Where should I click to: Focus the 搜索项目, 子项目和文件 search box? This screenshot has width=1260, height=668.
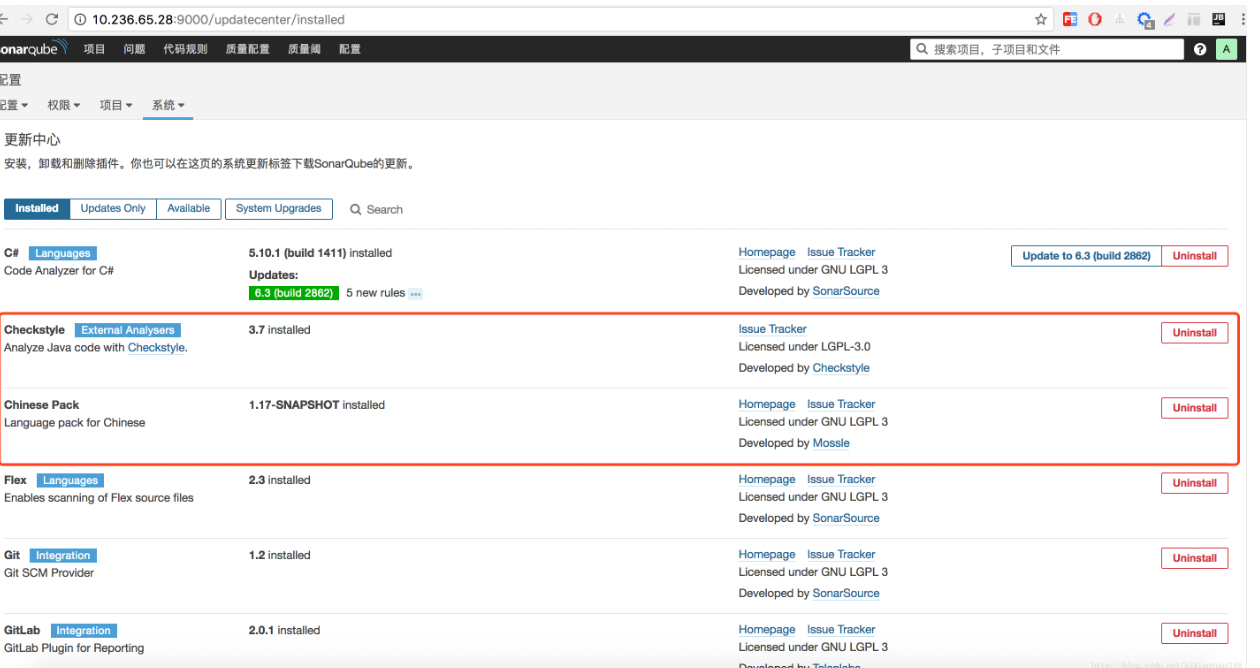(x=1046, y=49)
